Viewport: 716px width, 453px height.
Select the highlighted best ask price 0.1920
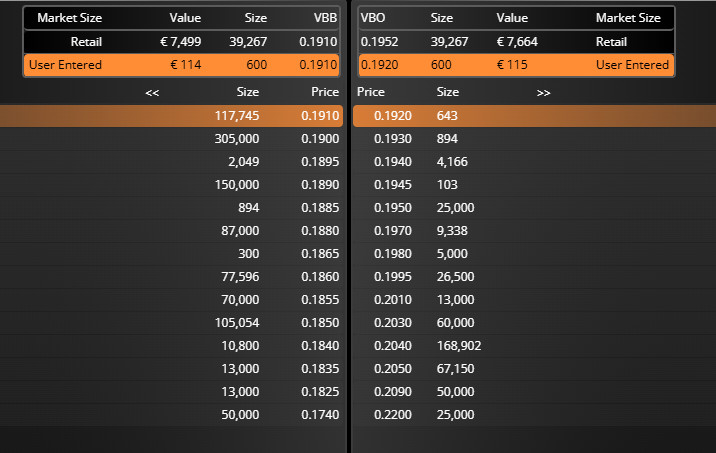393,116
